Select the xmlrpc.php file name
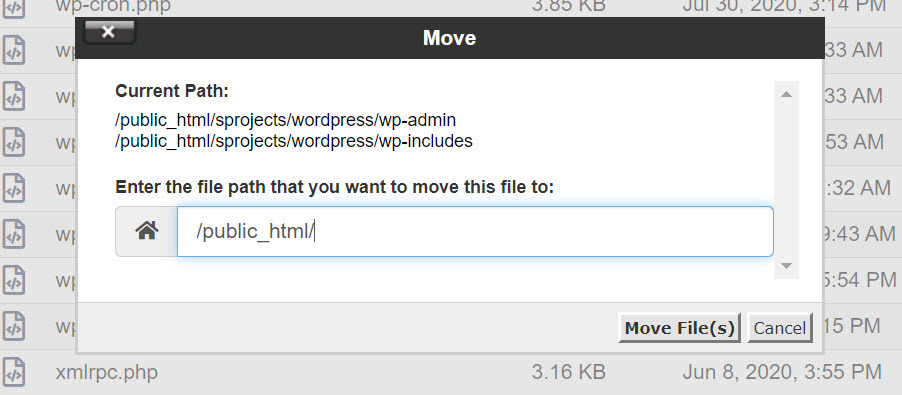 106,372
